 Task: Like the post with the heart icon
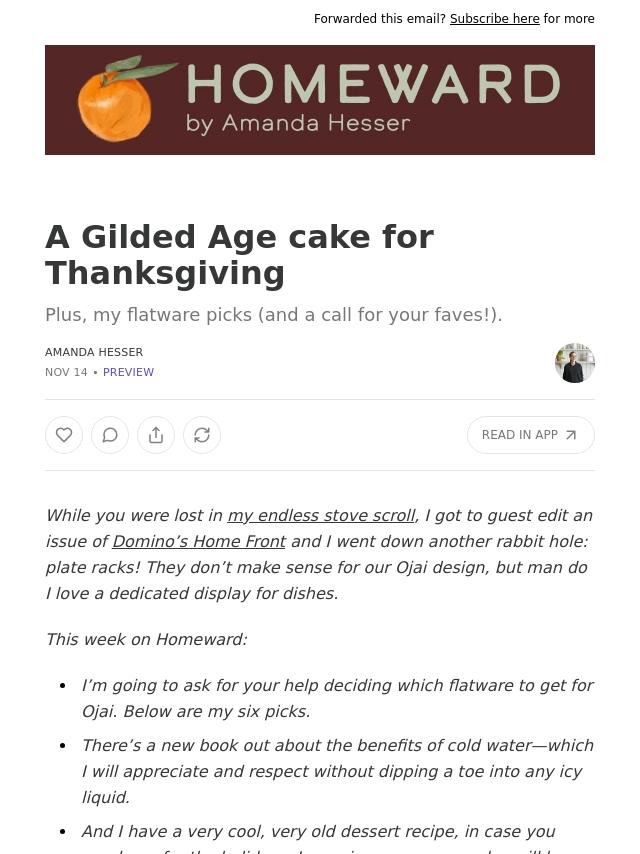[x=64, y=435]
